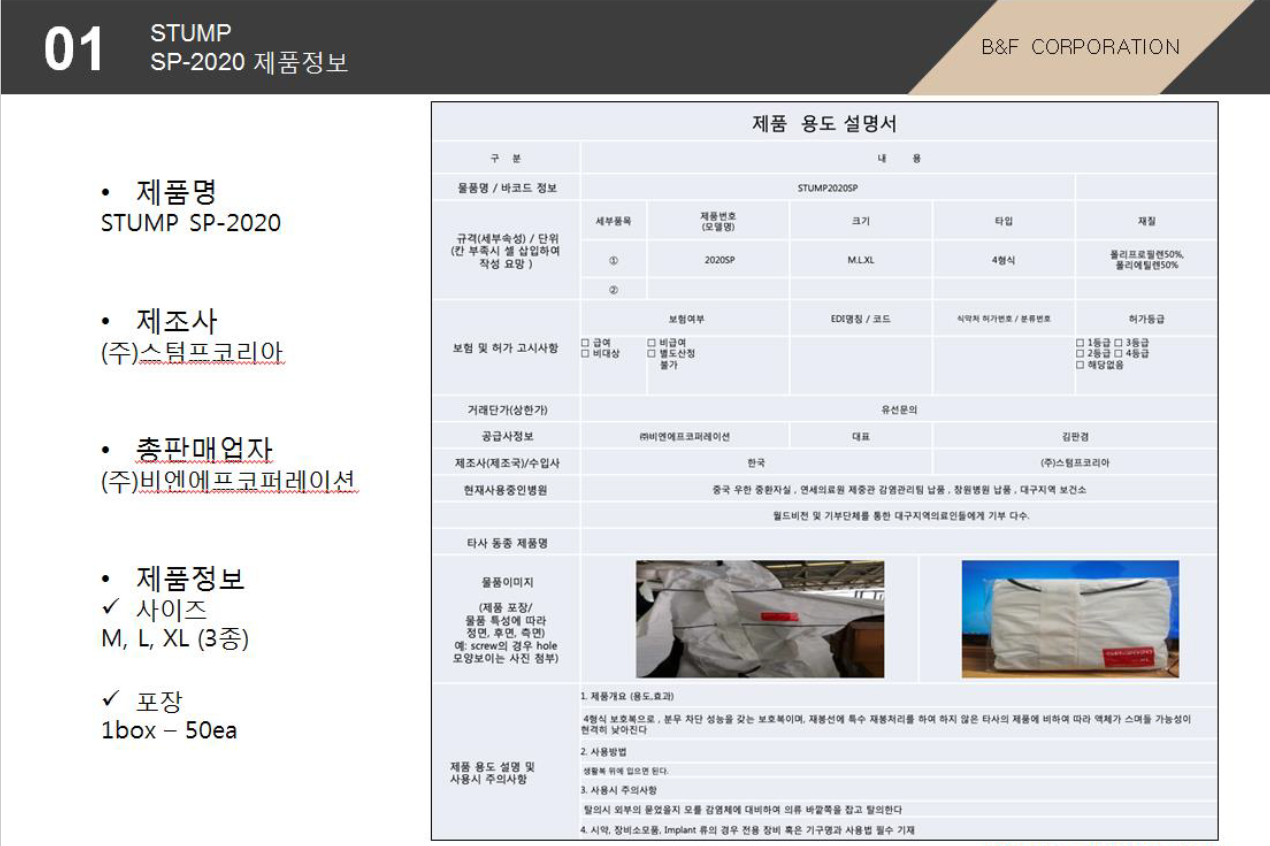
Task: Click the '생활복 위에 입으면 된다.' line
Action: coord(626,771)
